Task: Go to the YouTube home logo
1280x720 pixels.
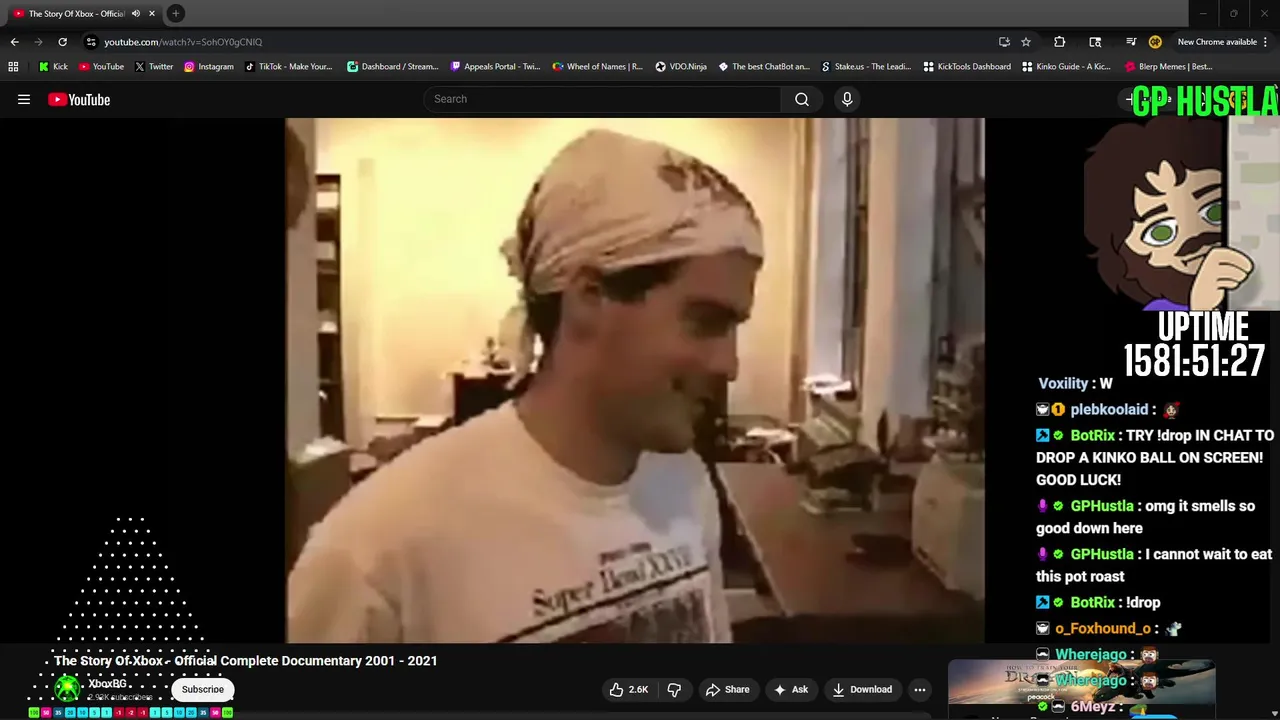Action: coord(79,99)
